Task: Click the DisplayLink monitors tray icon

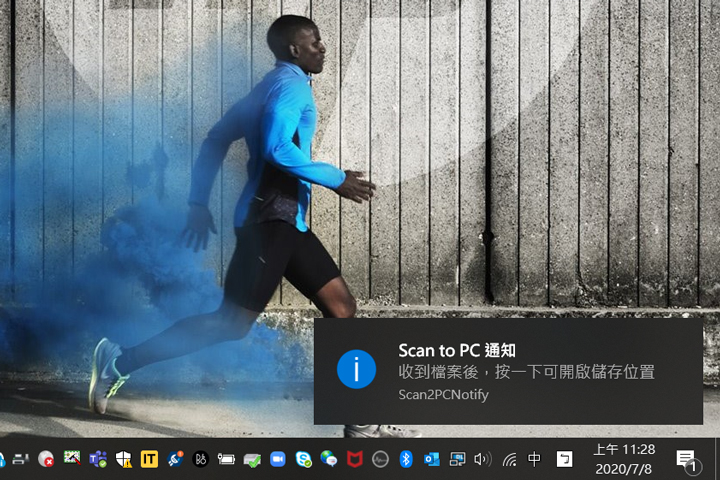Action: point(457,459)
